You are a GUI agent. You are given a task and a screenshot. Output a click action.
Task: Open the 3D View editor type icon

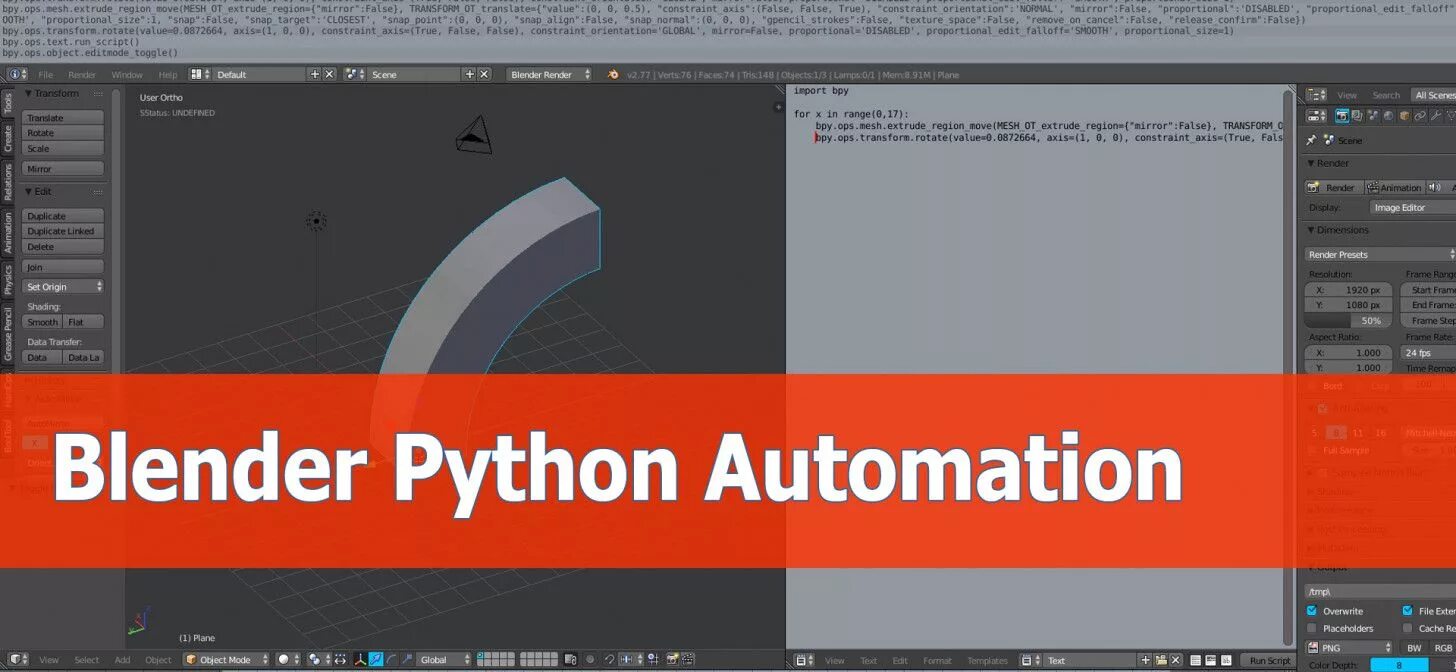click(16, 660)
